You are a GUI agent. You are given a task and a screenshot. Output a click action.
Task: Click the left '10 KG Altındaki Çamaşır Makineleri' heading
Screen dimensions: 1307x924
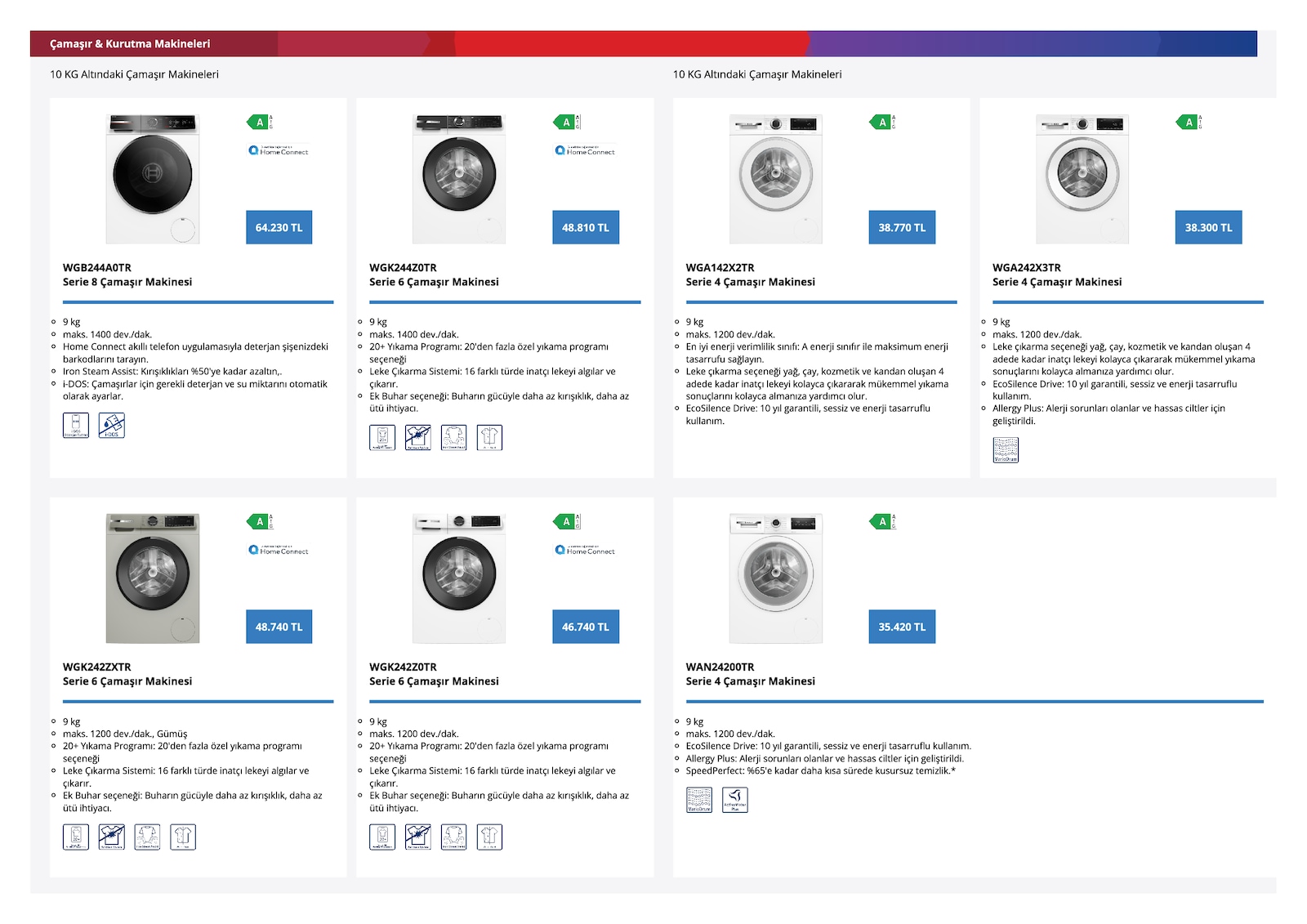coord(134,74)
